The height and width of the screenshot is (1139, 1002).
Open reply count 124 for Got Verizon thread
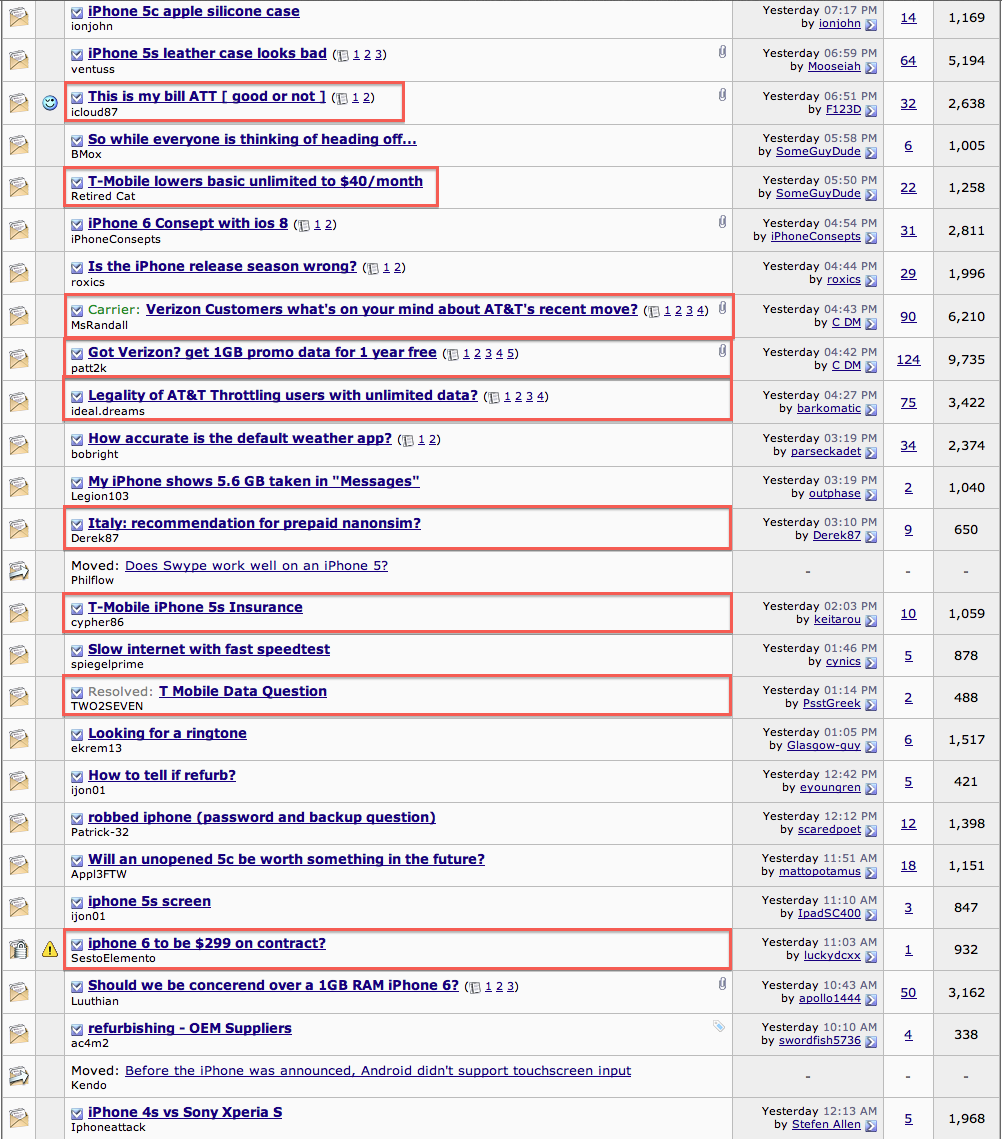[x=908, y=360]
